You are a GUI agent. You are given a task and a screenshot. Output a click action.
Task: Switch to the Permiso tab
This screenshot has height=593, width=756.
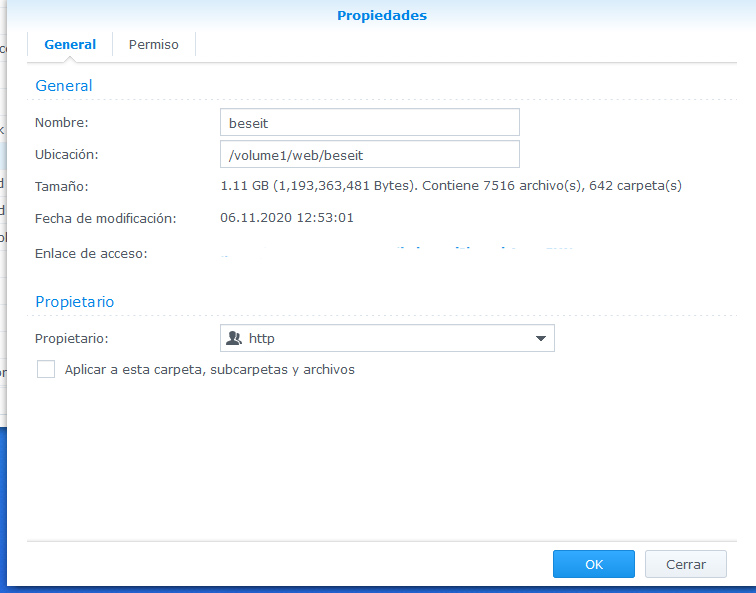(x=154, y=45)
